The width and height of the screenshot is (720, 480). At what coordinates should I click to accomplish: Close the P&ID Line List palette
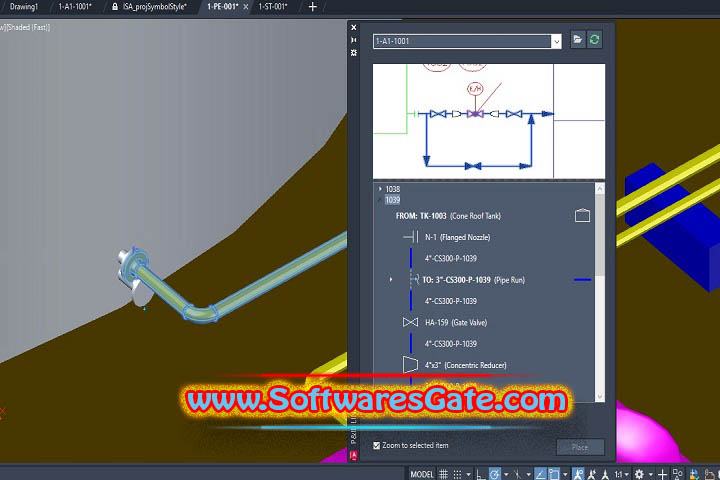354,28
